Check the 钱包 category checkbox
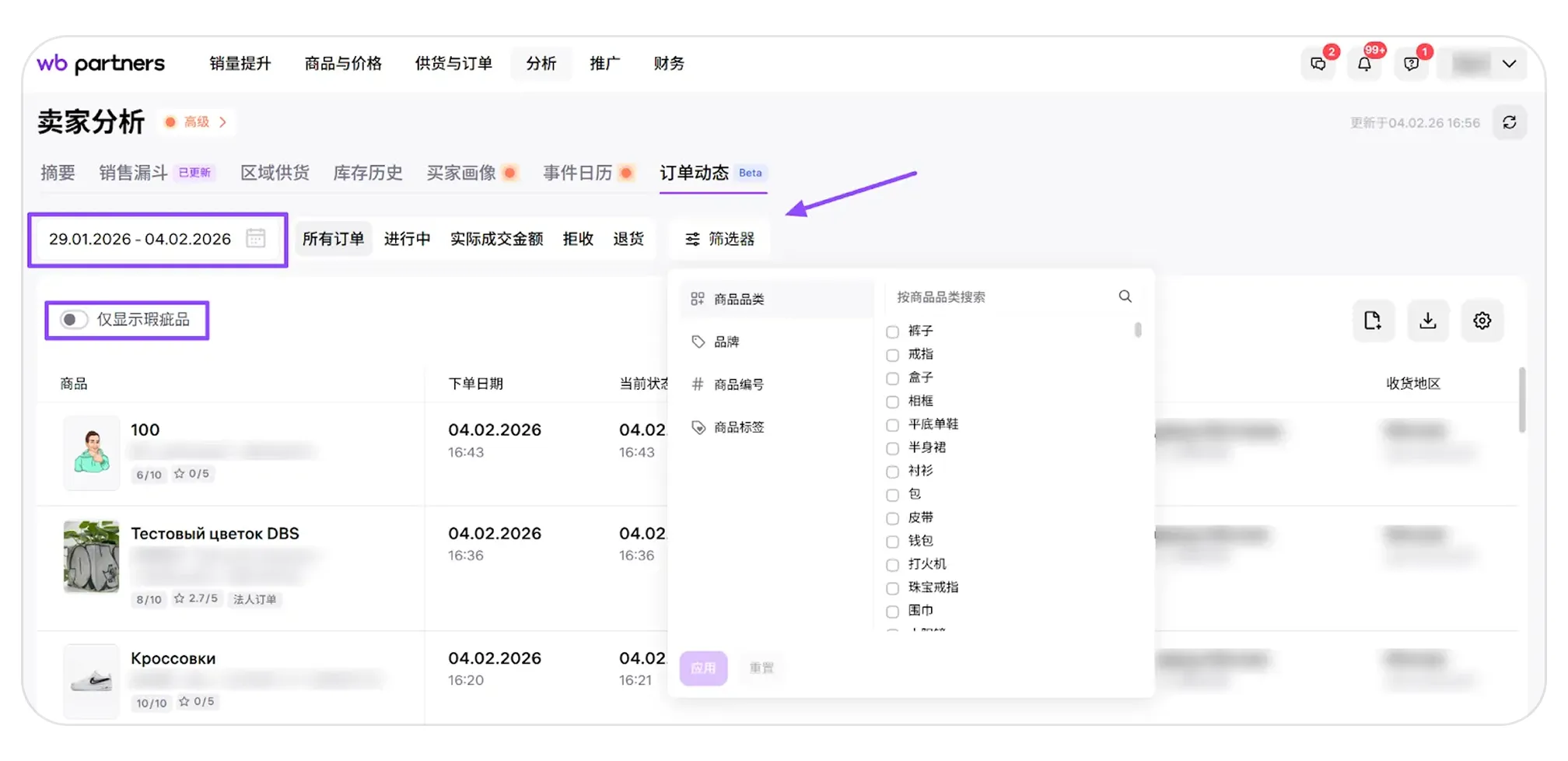The width and height of the screenshot is (1568, 761). [893, 542]
